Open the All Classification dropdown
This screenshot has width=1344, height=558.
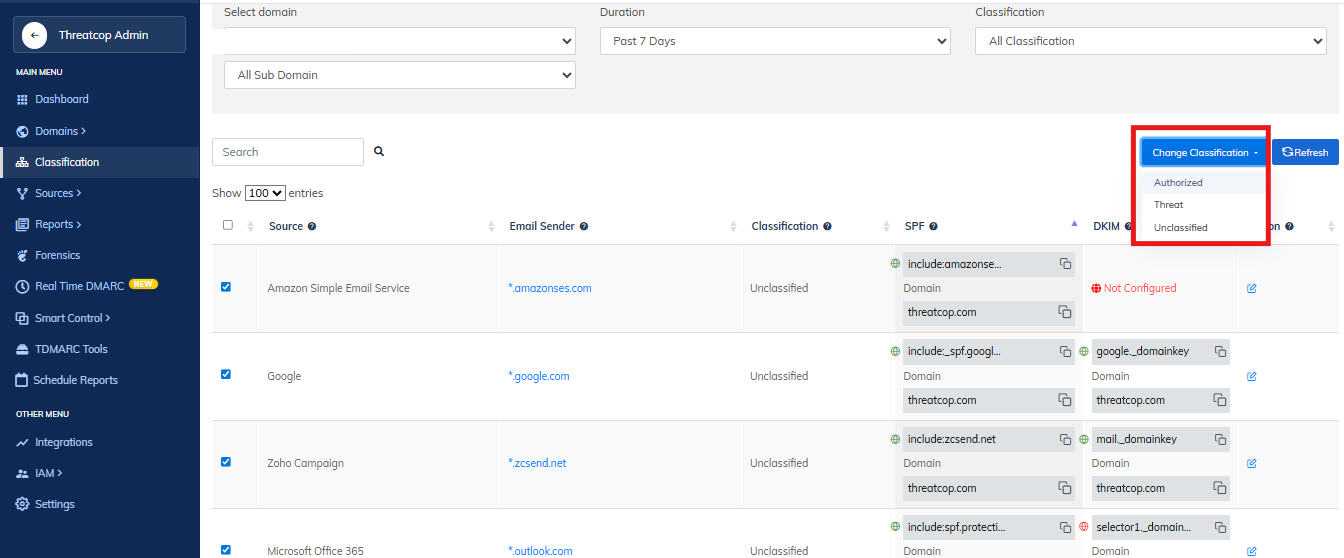coord(1150,41)
